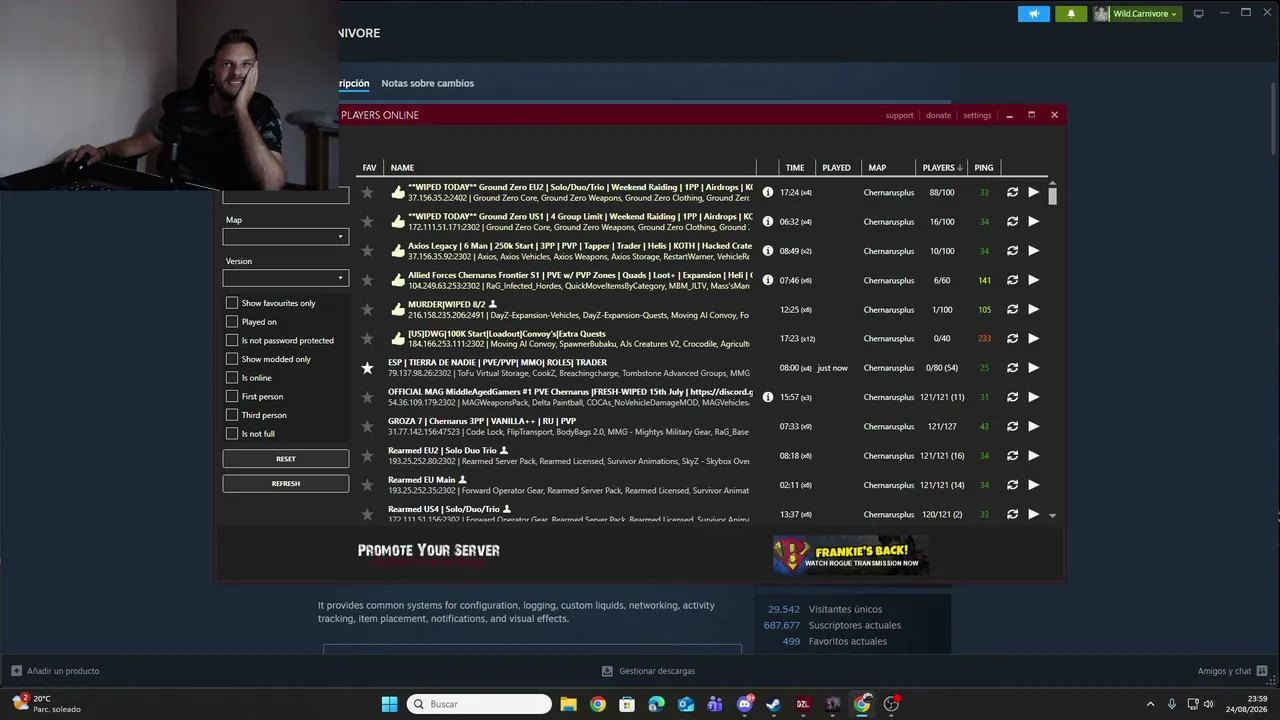Click the Frankie's Back banner ad

pos(851,555)
